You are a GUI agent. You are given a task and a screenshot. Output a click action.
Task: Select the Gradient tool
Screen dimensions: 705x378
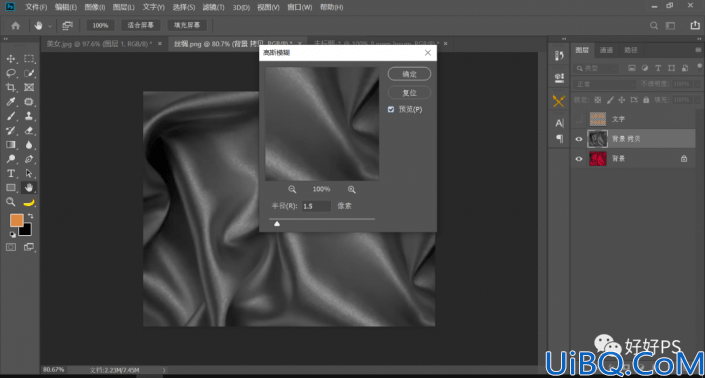[11, 145]
